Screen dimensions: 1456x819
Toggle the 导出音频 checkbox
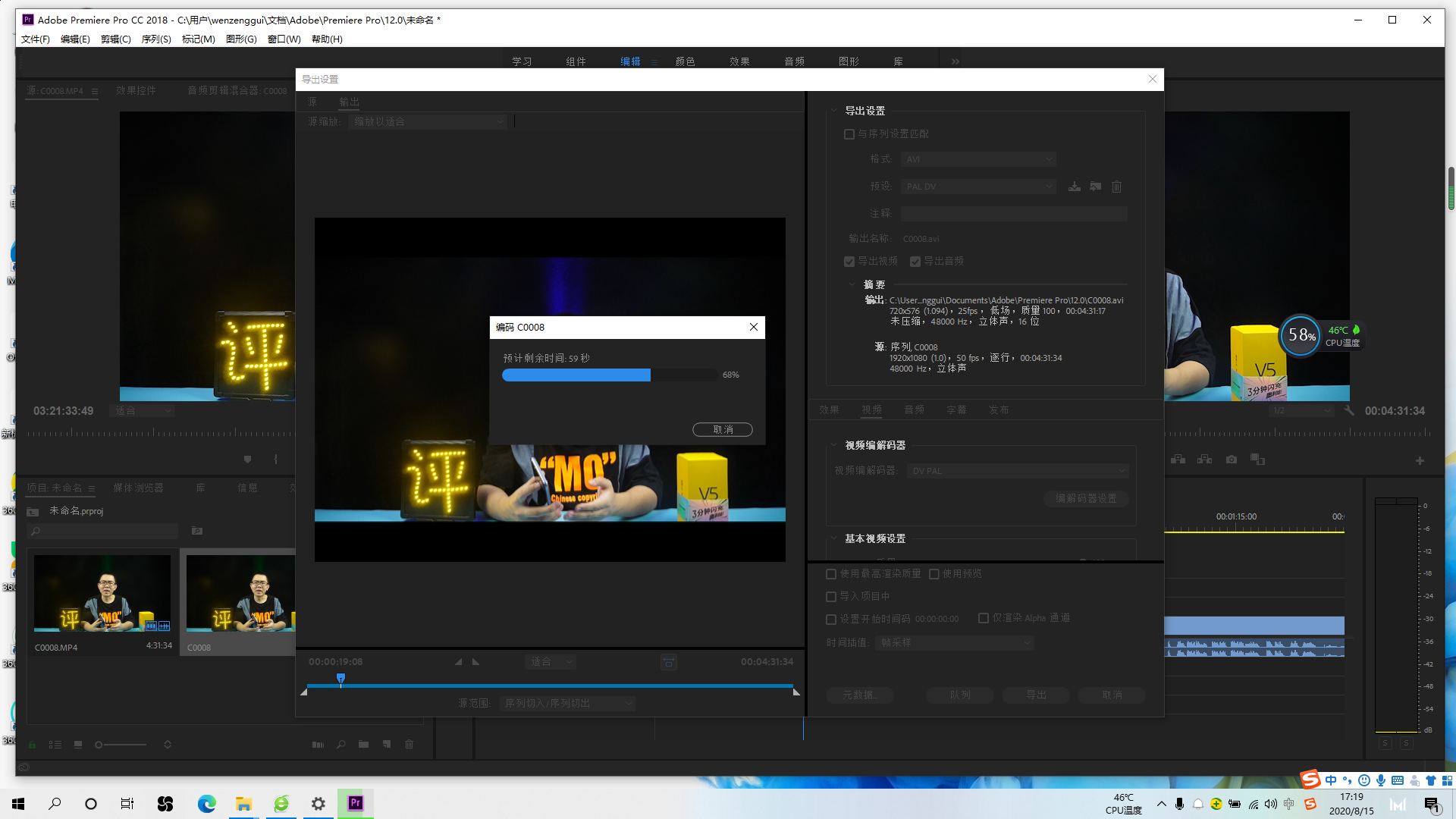pos(915,262)
